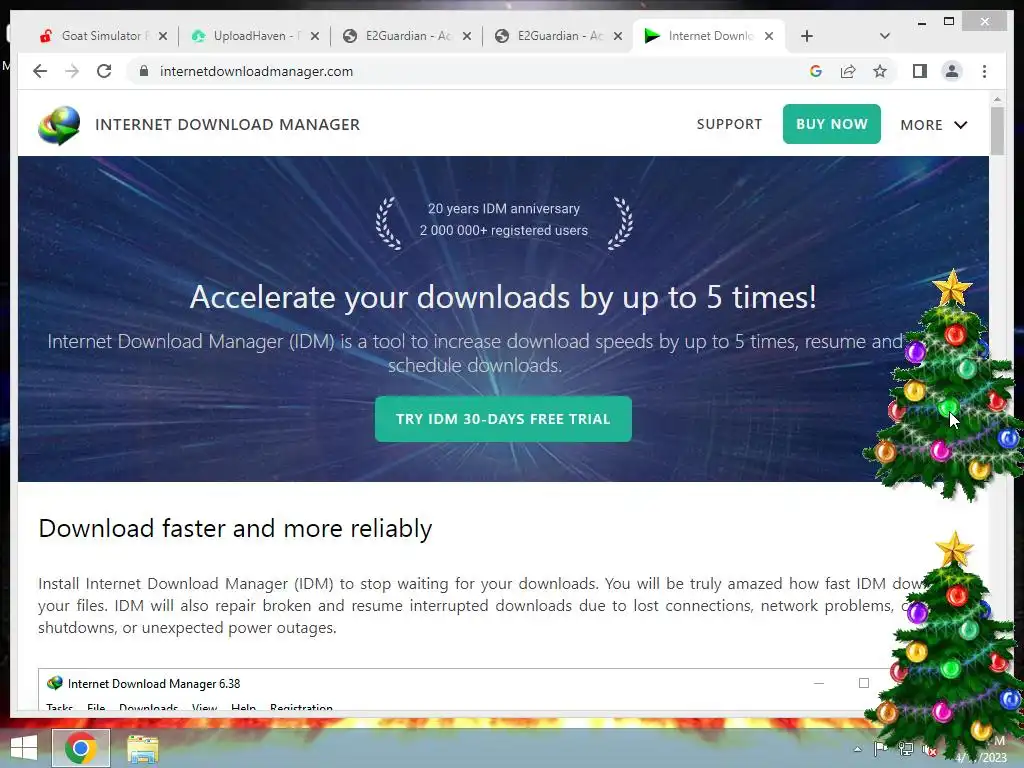Open the SUPPORT link
1024x768 pixels.
(729, 124)
